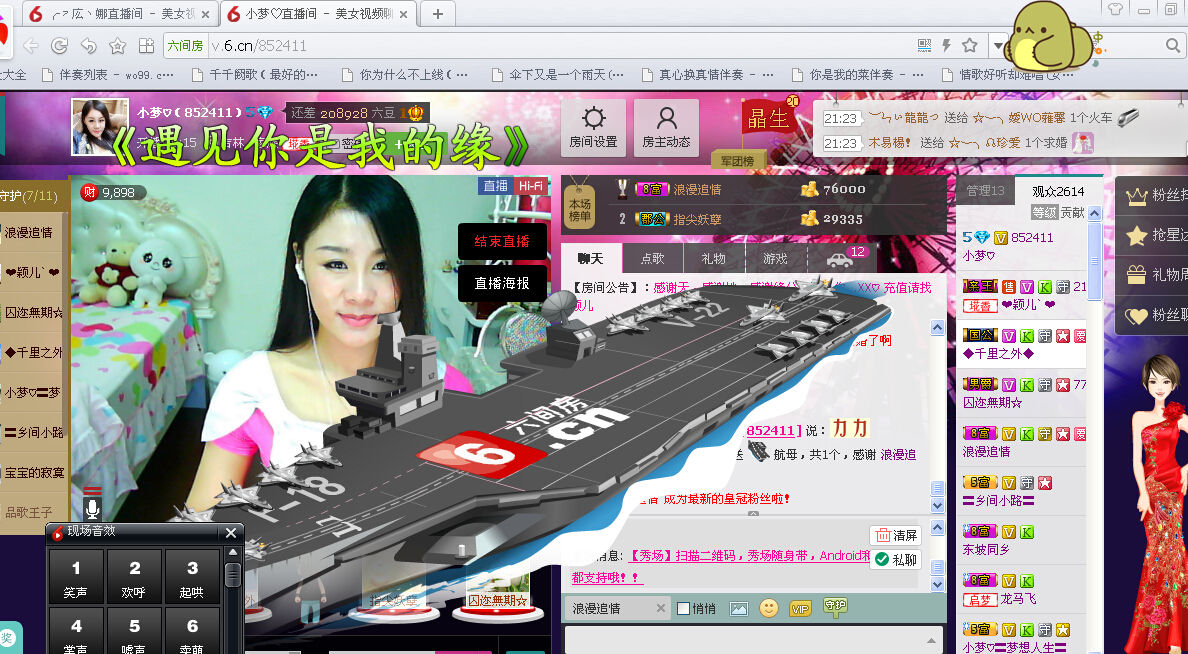Play the 笑声 laughter sound effect (1)
The width and height of the screenshot is (1188, 654).
coord(76,577)
